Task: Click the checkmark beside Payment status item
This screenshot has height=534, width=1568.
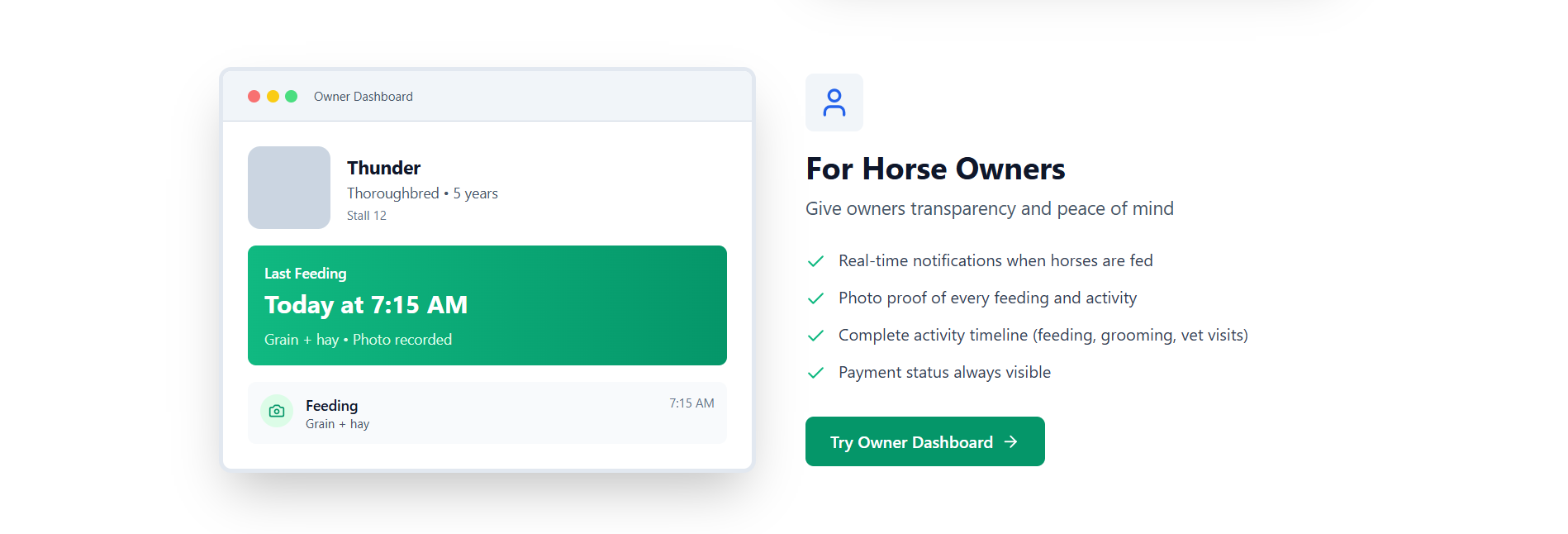Action: click(815, 373)
